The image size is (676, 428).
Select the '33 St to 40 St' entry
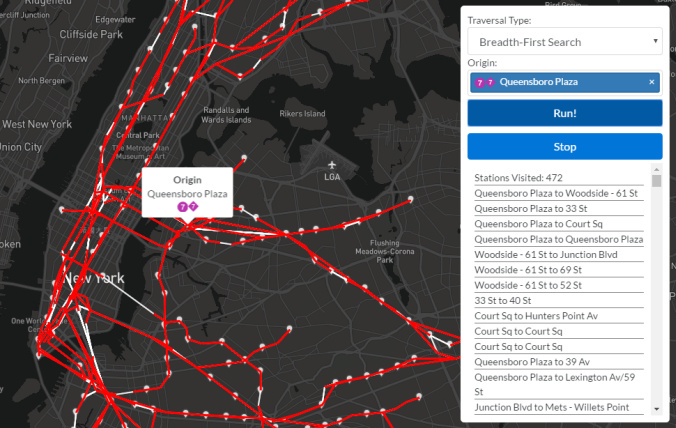coord(558,301)
